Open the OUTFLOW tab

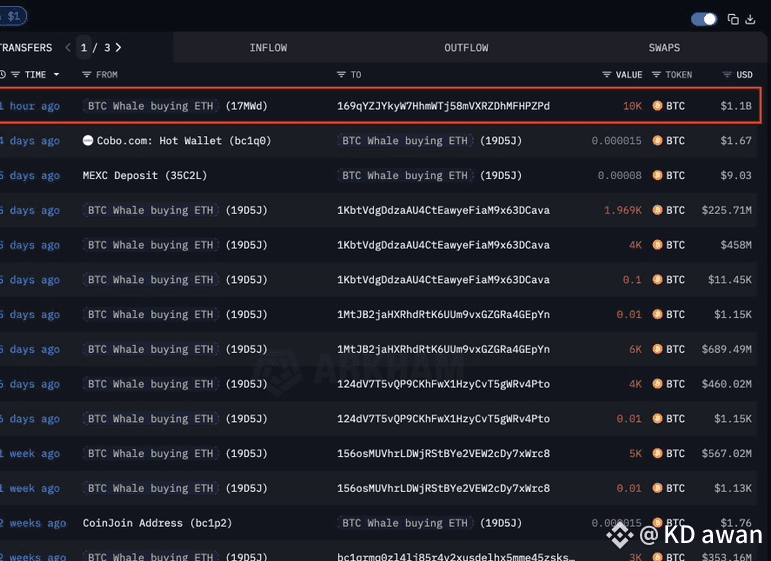467,48
